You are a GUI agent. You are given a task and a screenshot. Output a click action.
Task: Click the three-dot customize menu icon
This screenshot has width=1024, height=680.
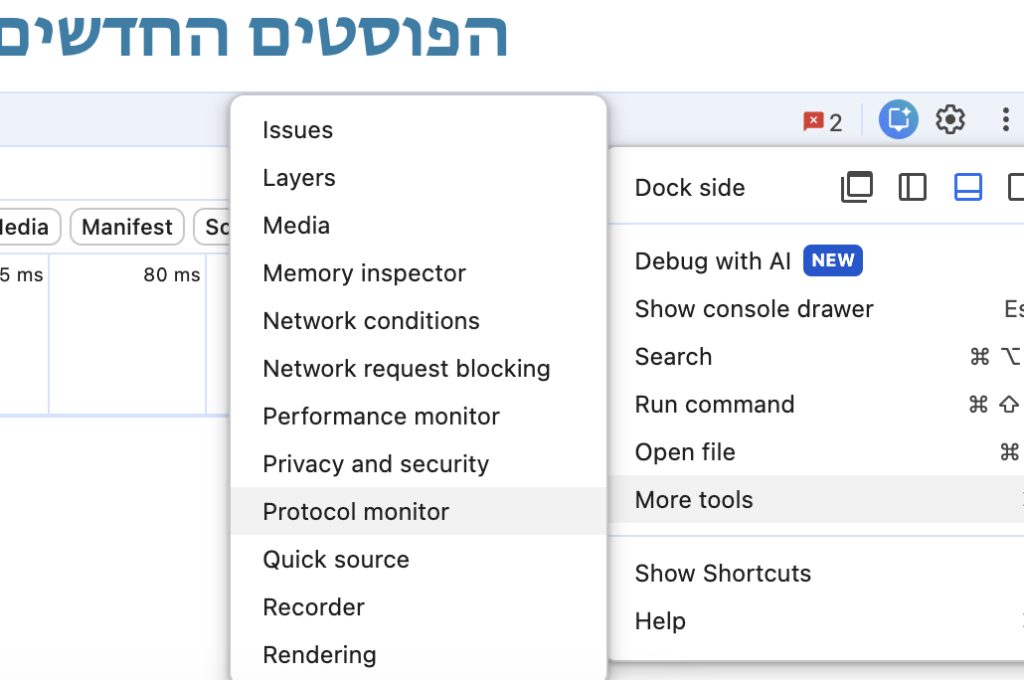point(1005,120)
